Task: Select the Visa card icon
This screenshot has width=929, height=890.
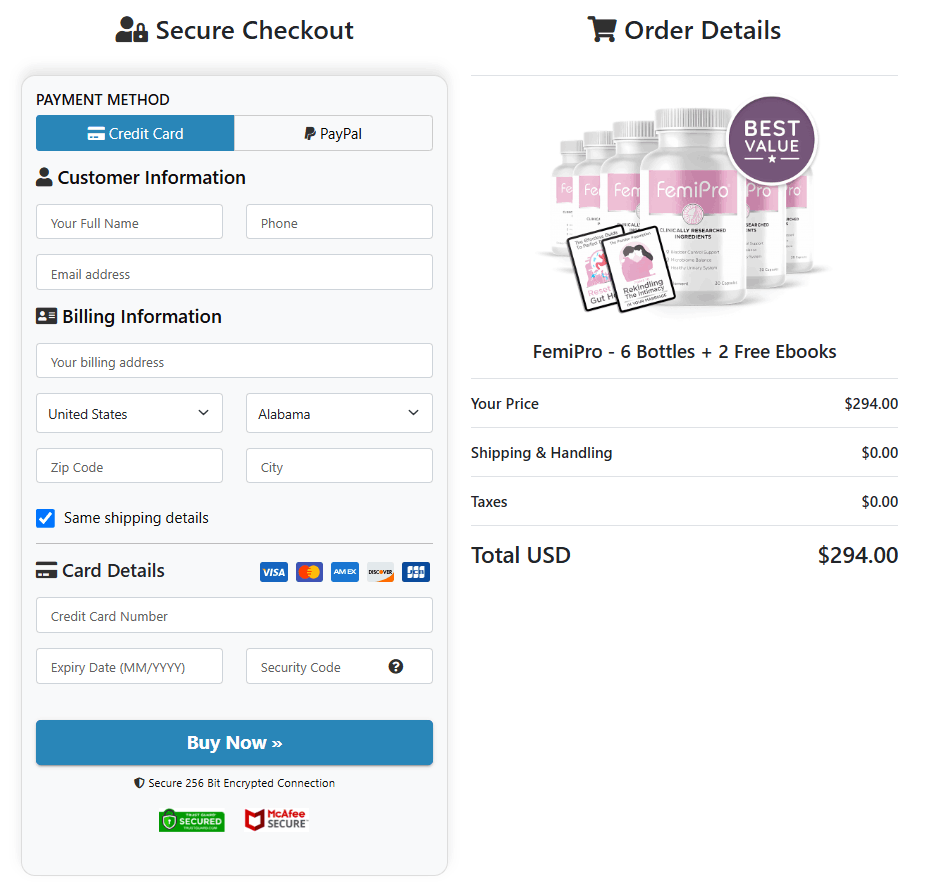Action: pyautogui.click(x=273, y=571)
